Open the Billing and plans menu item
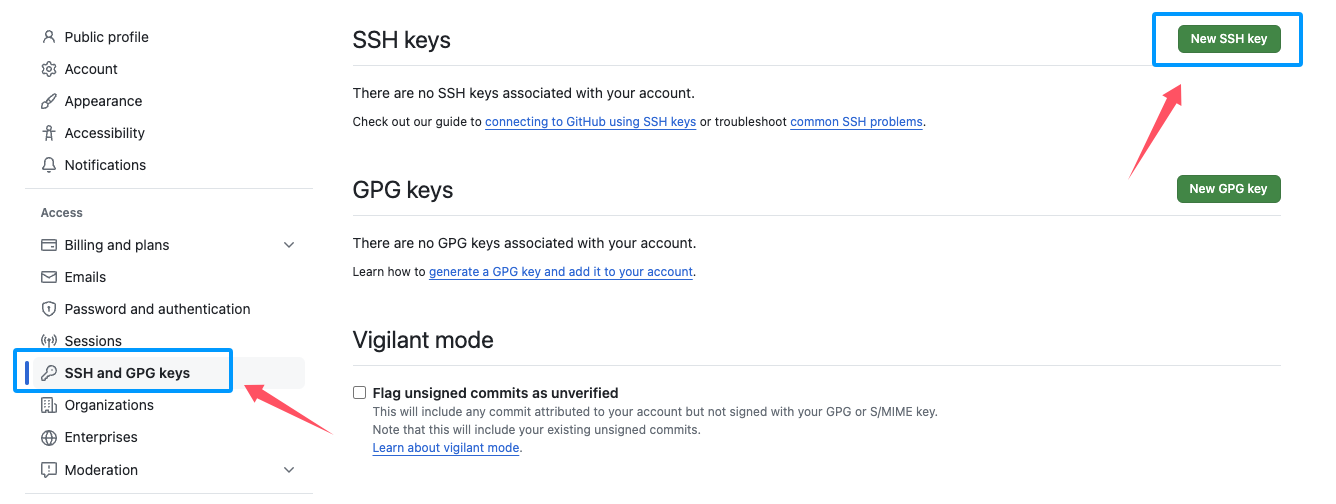Viewport: 1336px width, 504px height. 117,245
